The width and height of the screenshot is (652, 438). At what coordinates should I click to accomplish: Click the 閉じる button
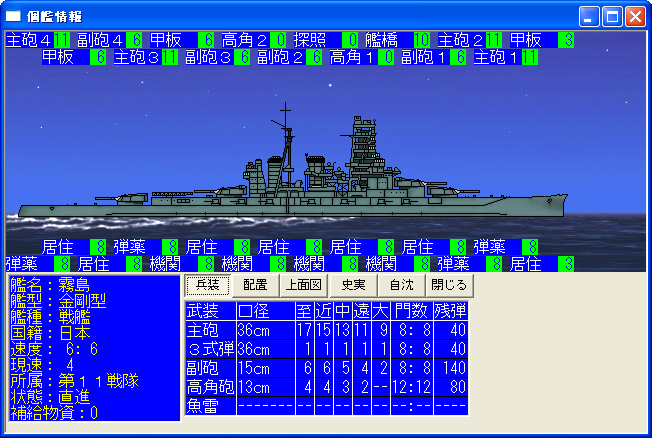coord(449,285)
